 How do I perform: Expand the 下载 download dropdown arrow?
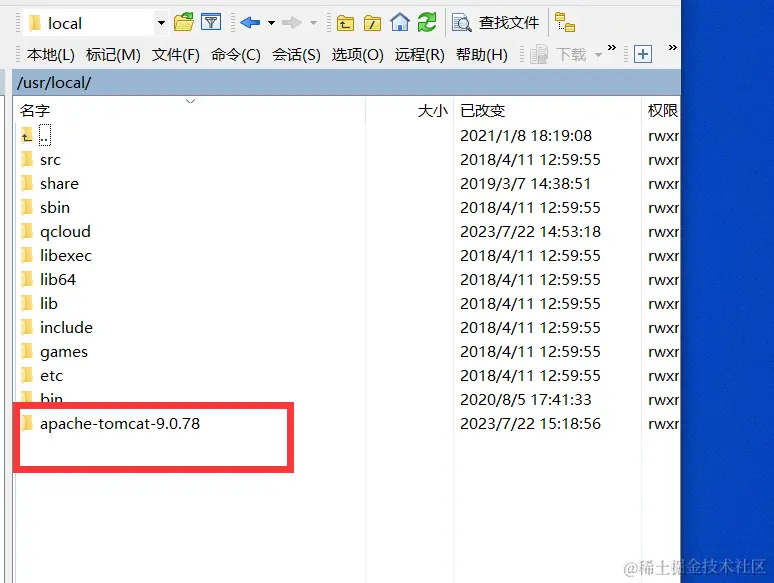(598, 55)
